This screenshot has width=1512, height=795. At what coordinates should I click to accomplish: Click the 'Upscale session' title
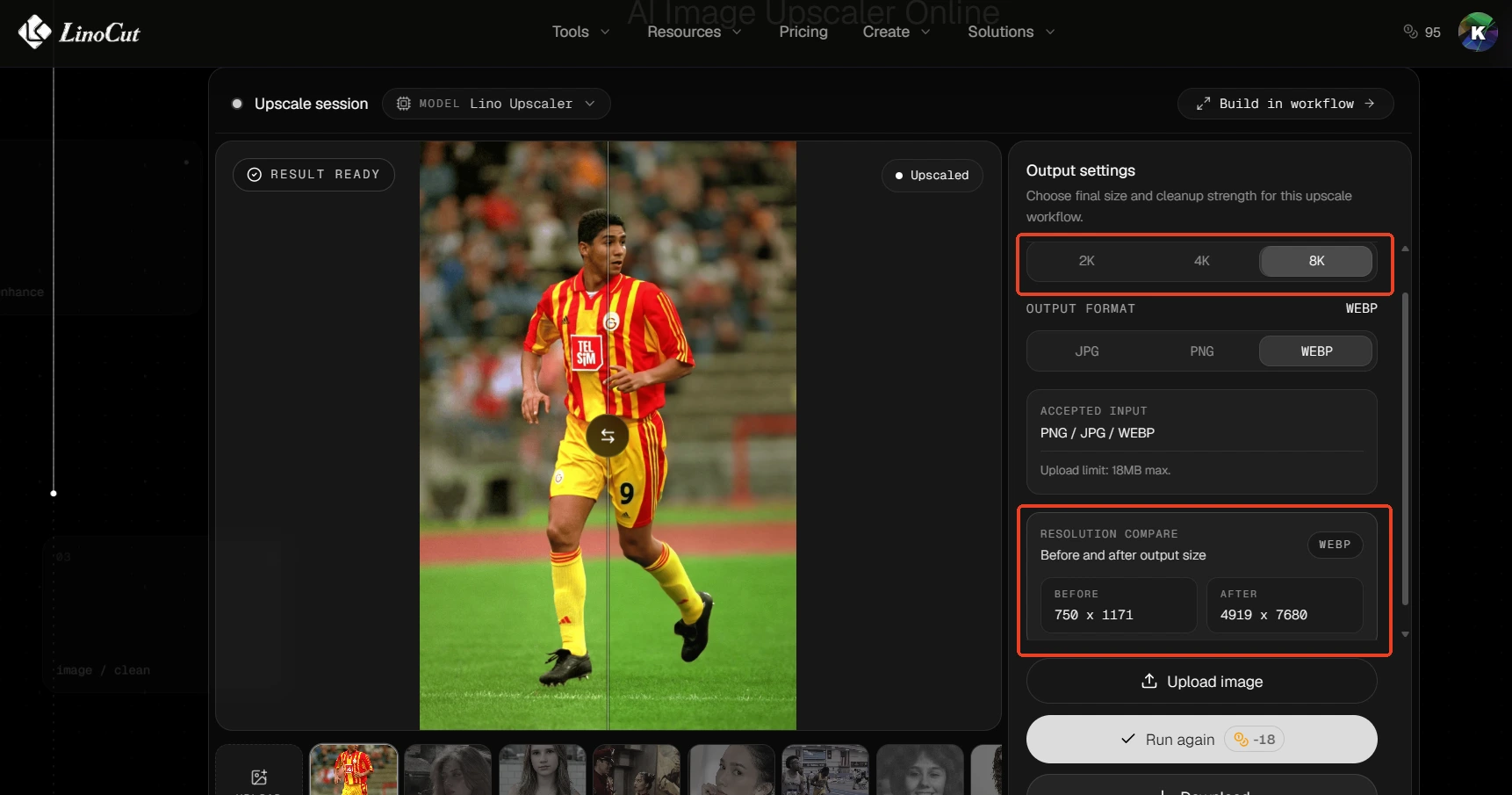(312, 104)
